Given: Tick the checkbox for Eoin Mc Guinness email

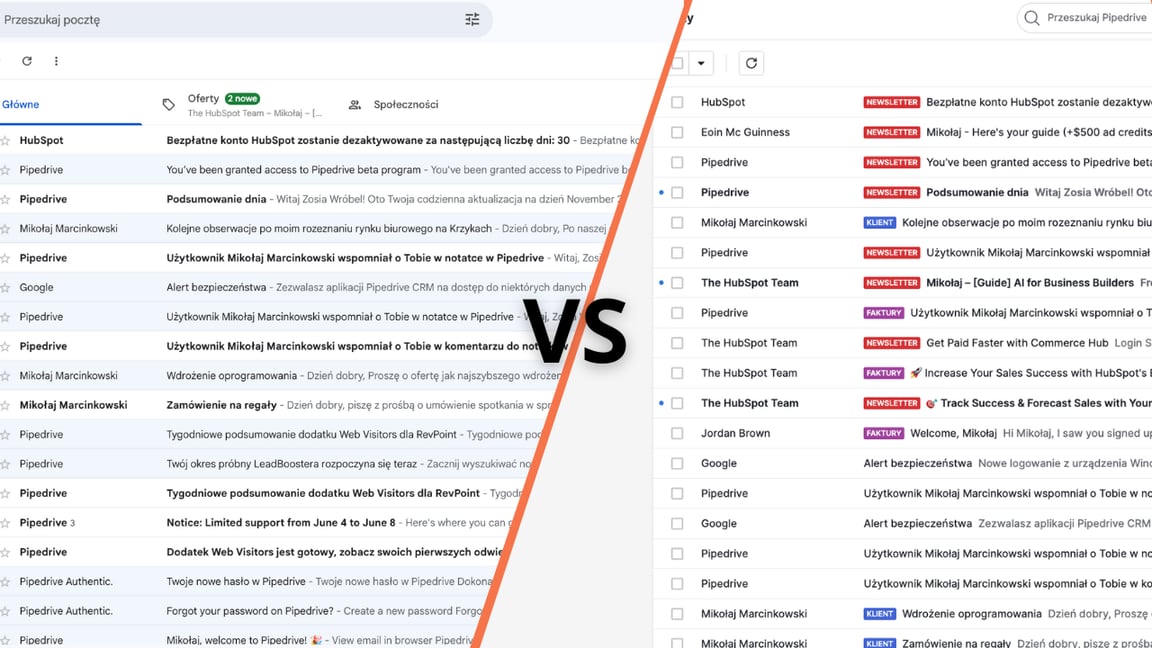Looking at the screenshot, I should (x=677, y=132).
